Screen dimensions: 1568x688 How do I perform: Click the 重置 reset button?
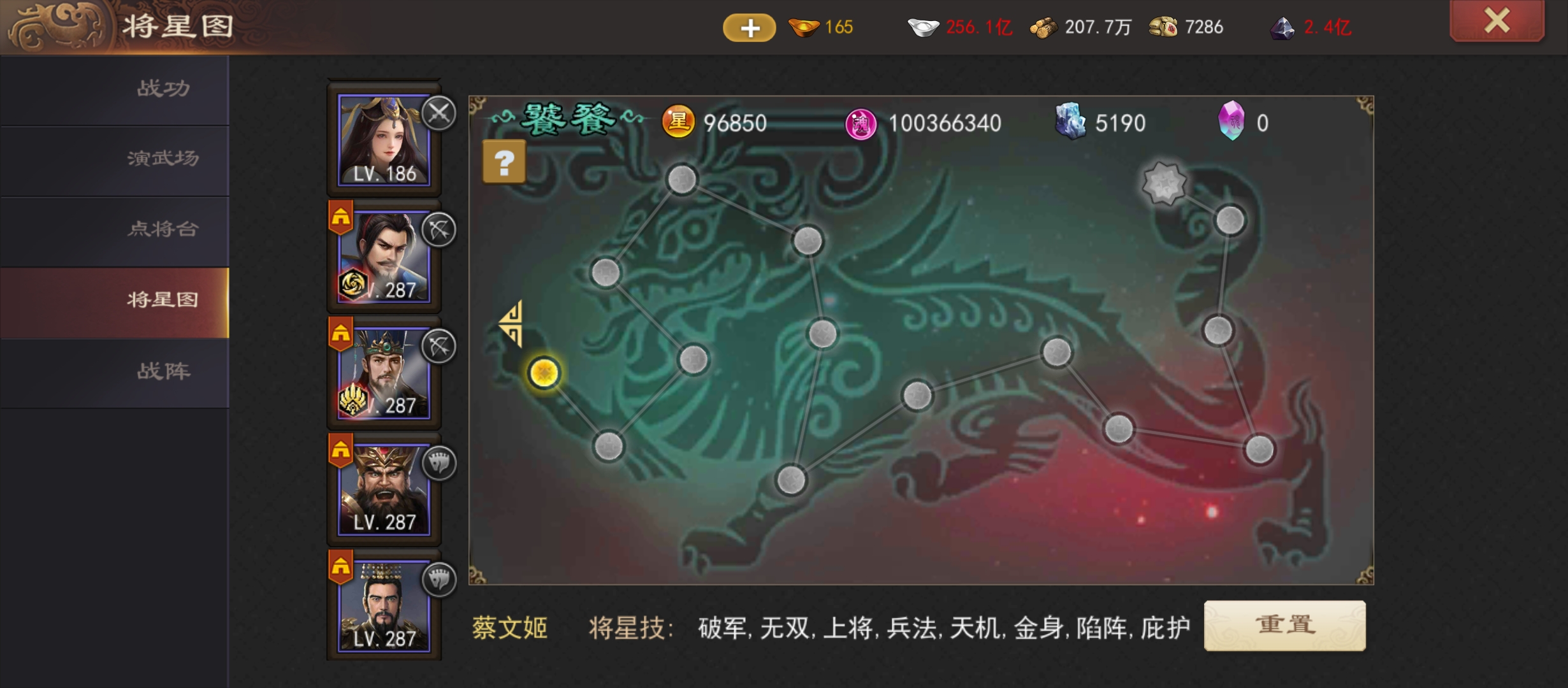pyautogui.click(x=1284, y=625)
